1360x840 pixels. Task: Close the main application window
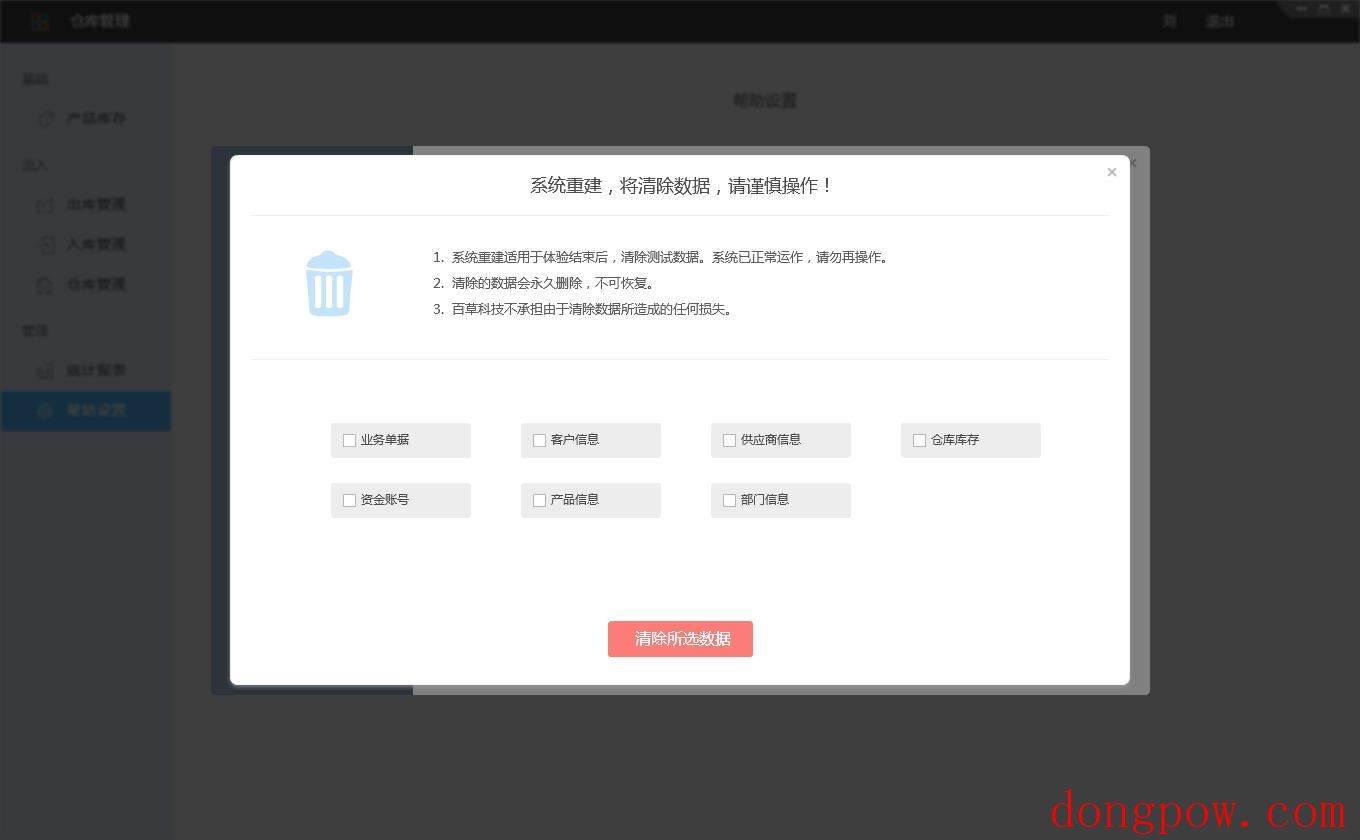point(1345,8)
